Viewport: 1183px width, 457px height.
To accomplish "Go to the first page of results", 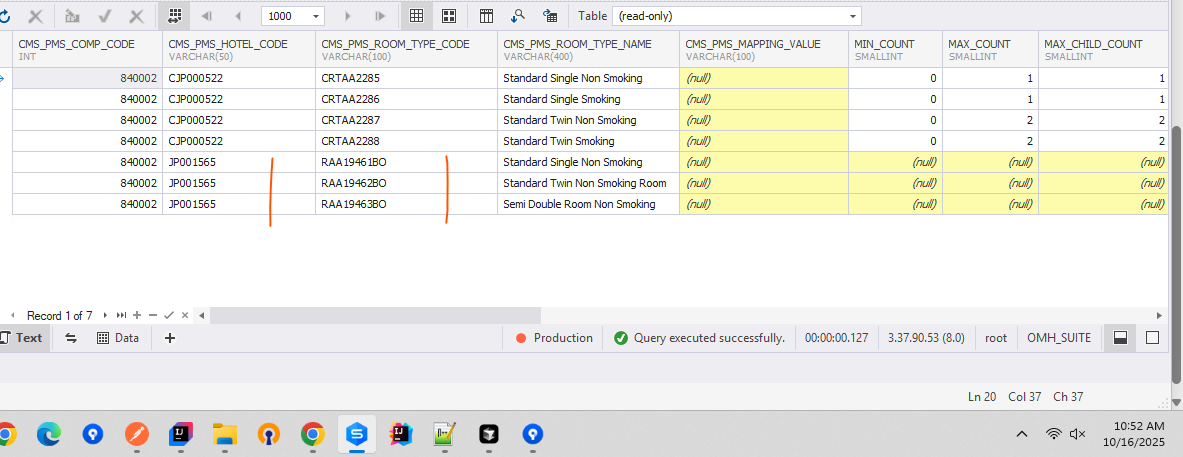I will coord(207,16).
